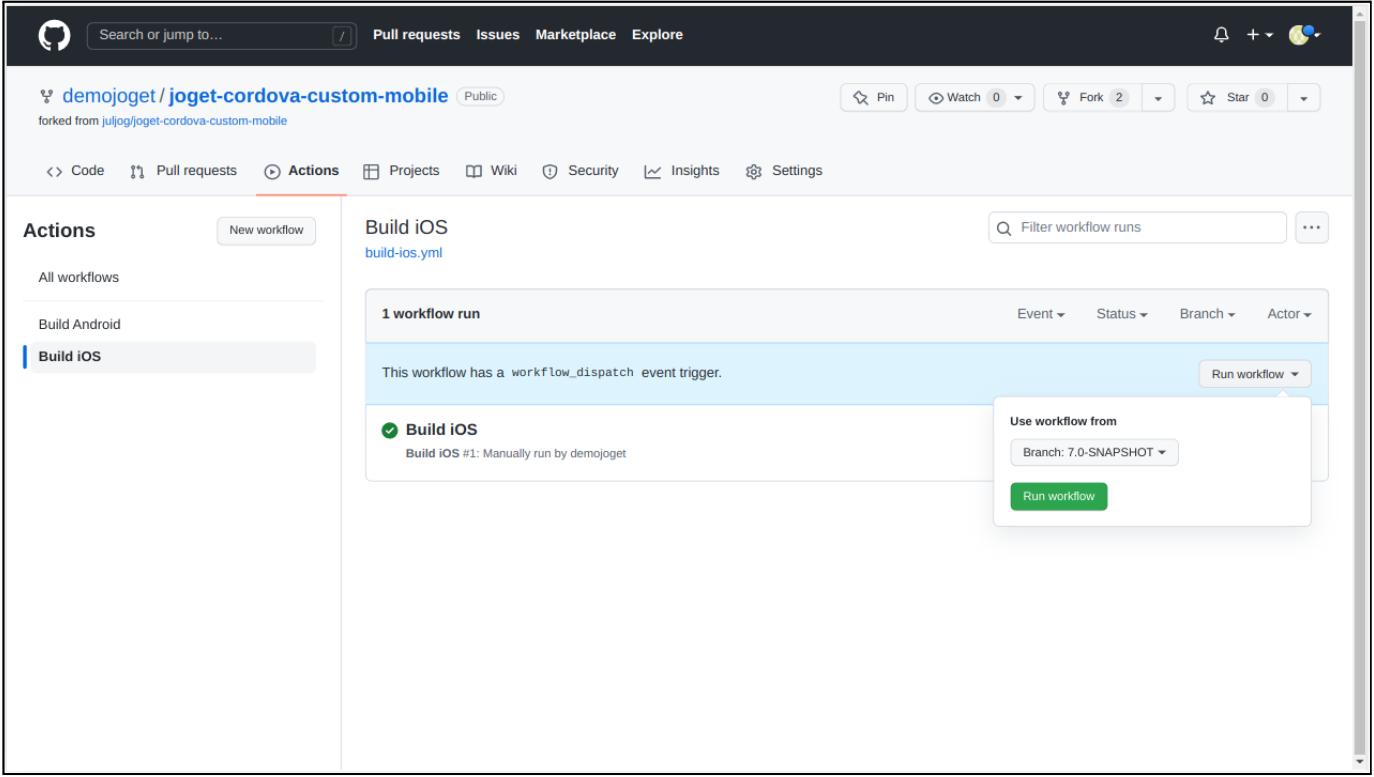The height and width of the screenshot is (777, 1374).
Task: Click the Search or jump to field
Action: click(223, 35)
